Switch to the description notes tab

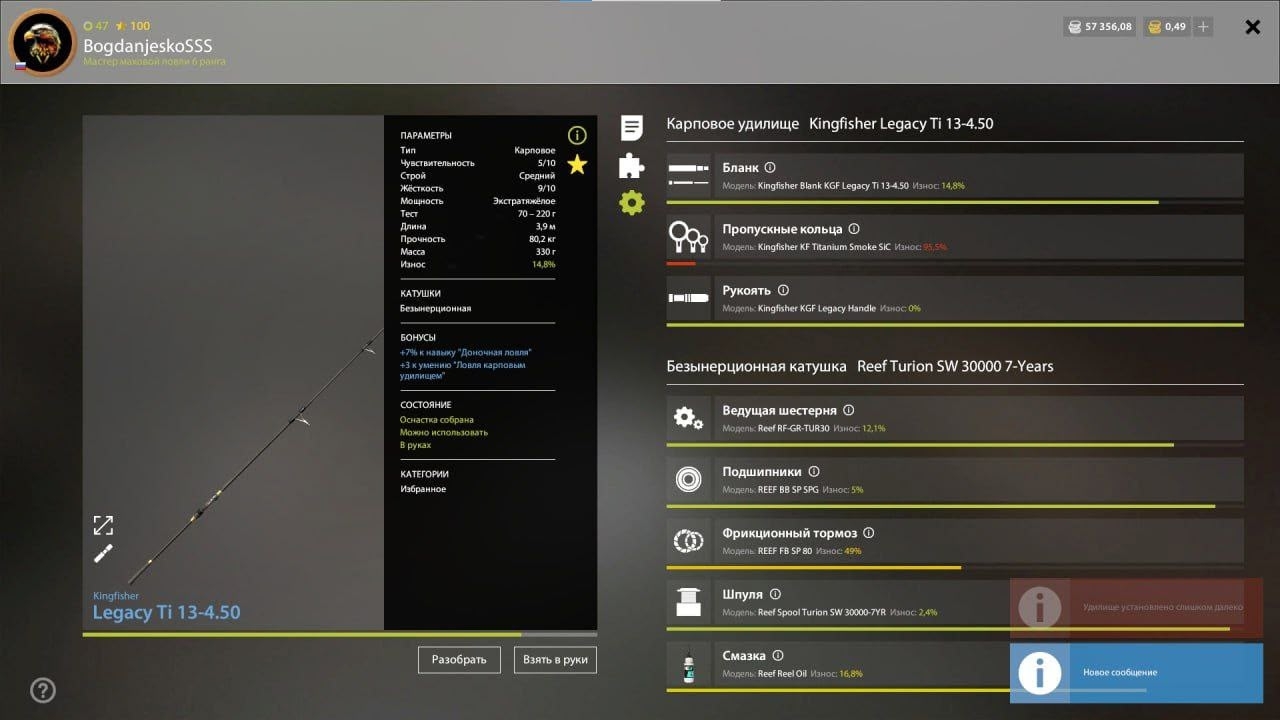(x=632, y=127)
